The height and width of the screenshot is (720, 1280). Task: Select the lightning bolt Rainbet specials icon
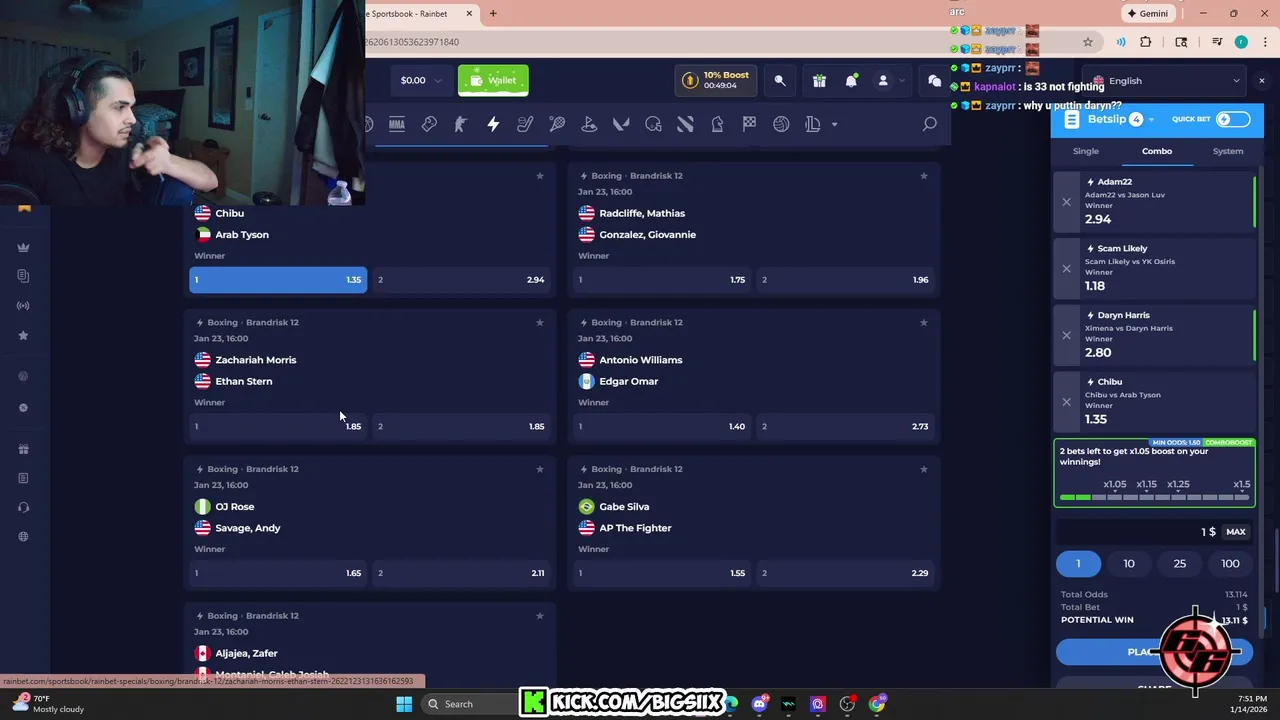point(493,124)
